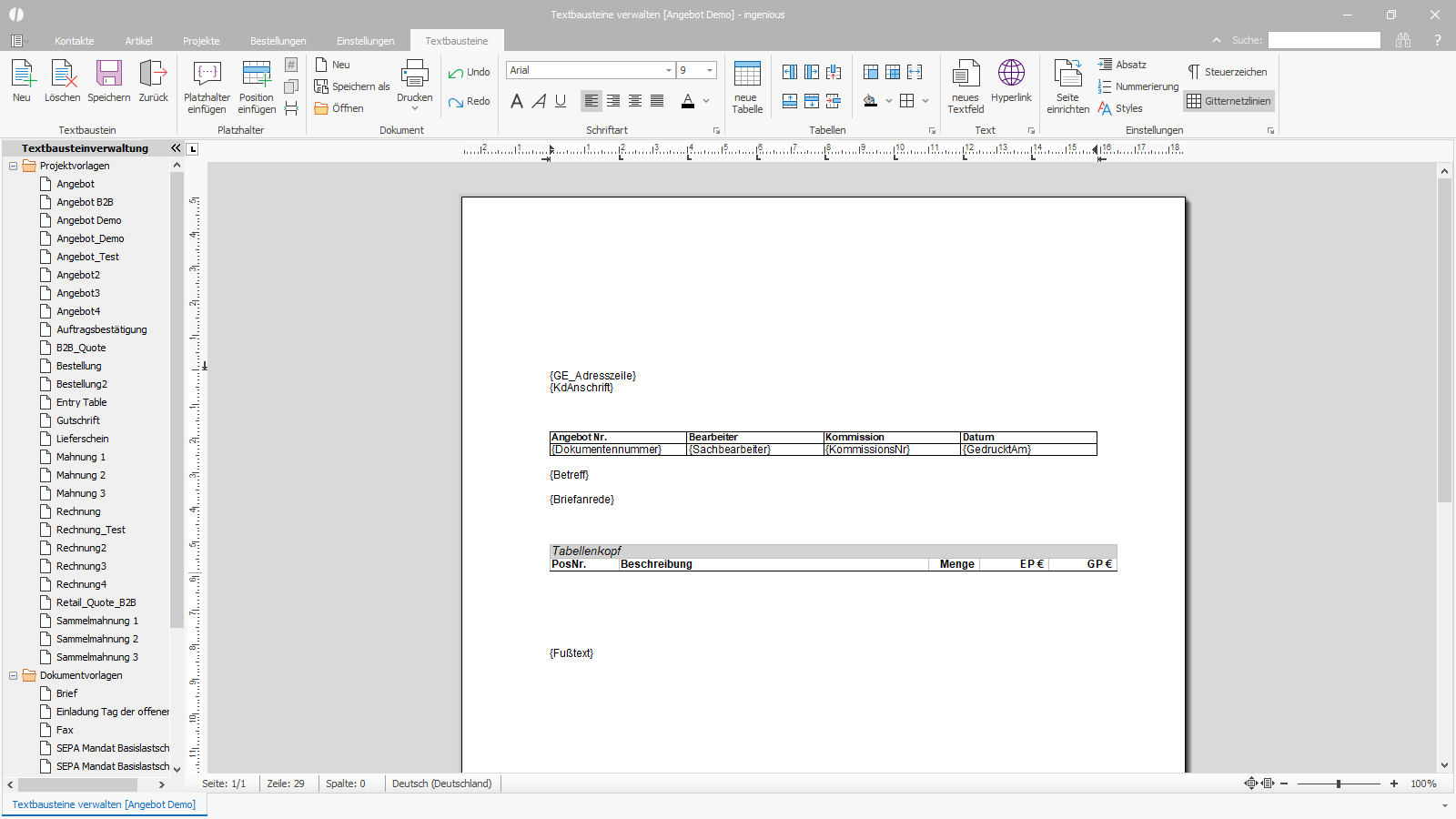Click in the Suche search field
The height and width of the screenshot is (819, 1456).
click(x=1324, y=40)
